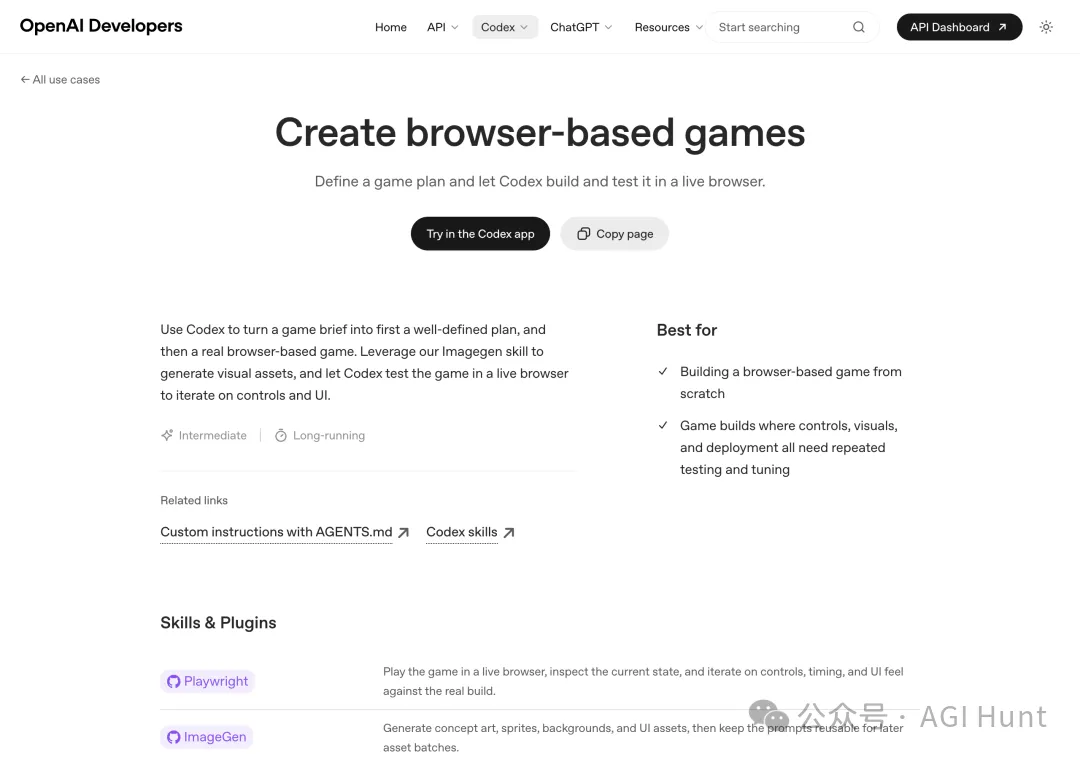The width and height of the screenshot is (1080, 759).
Task: Open the Resources dropdown menu
Action: (668, 27)
